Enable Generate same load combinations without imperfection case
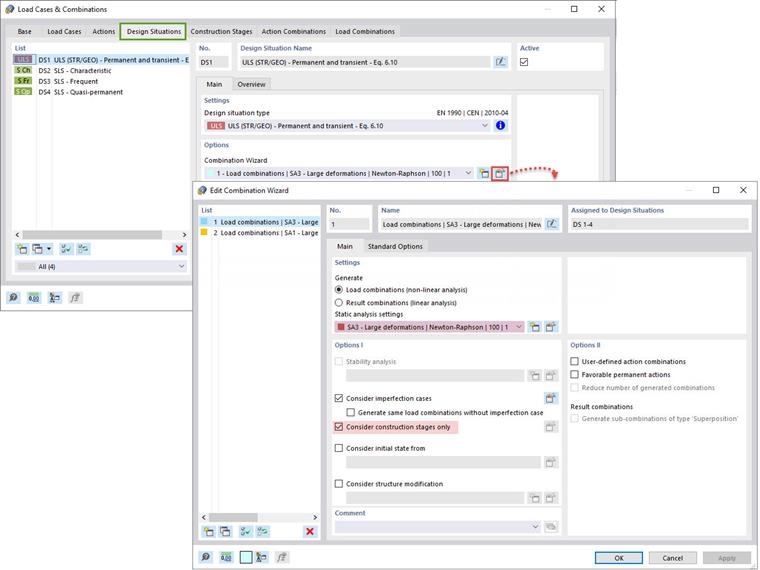The width and height of the screenshot is (760, 570). click(x=350, y=412)
